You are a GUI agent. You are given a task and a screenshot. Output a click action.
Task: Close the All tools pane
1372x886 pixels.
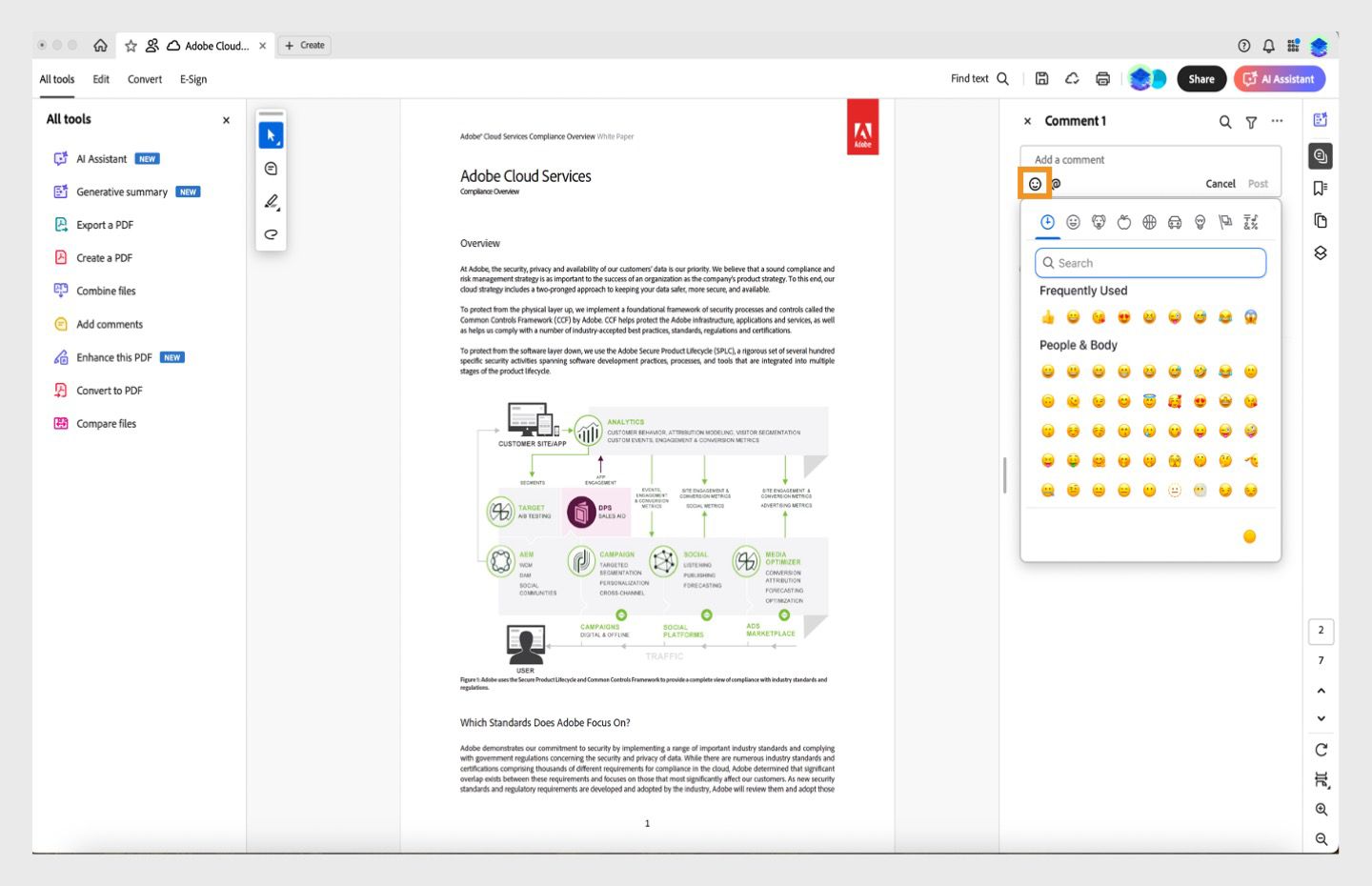point(226,120)
